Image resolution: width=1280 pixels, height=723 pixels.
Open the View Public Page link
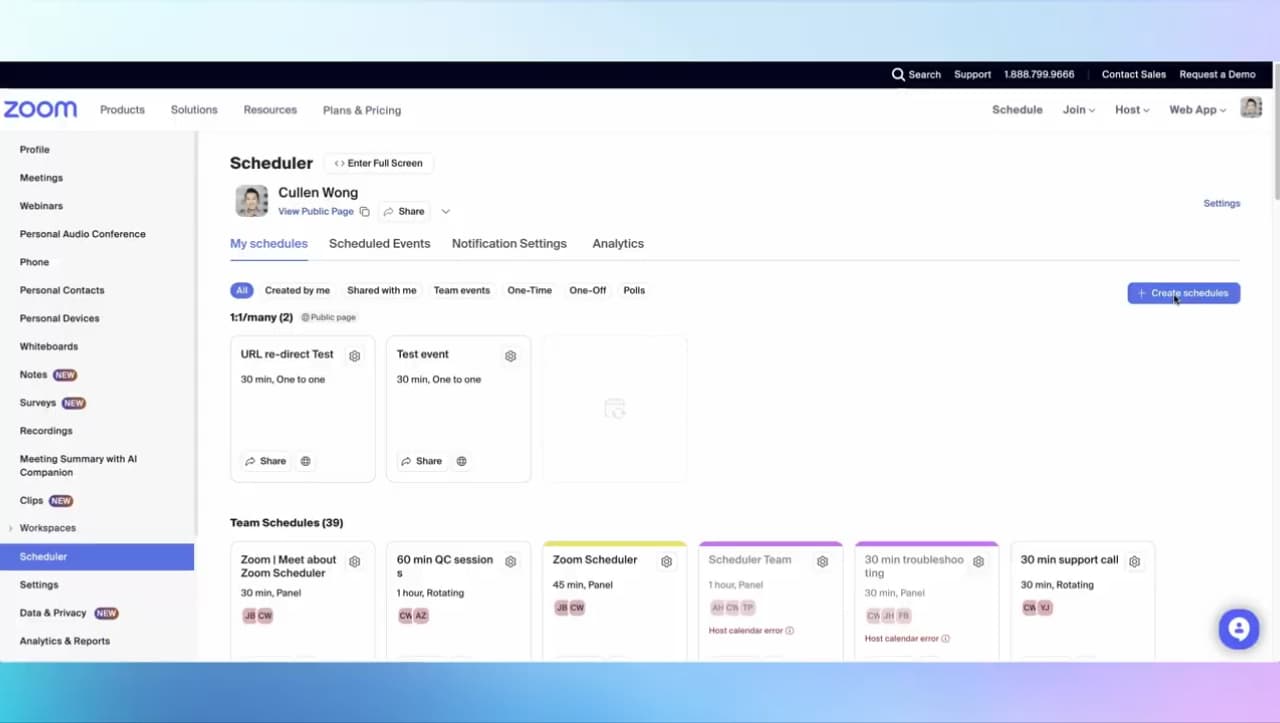[x=315, y=212]
